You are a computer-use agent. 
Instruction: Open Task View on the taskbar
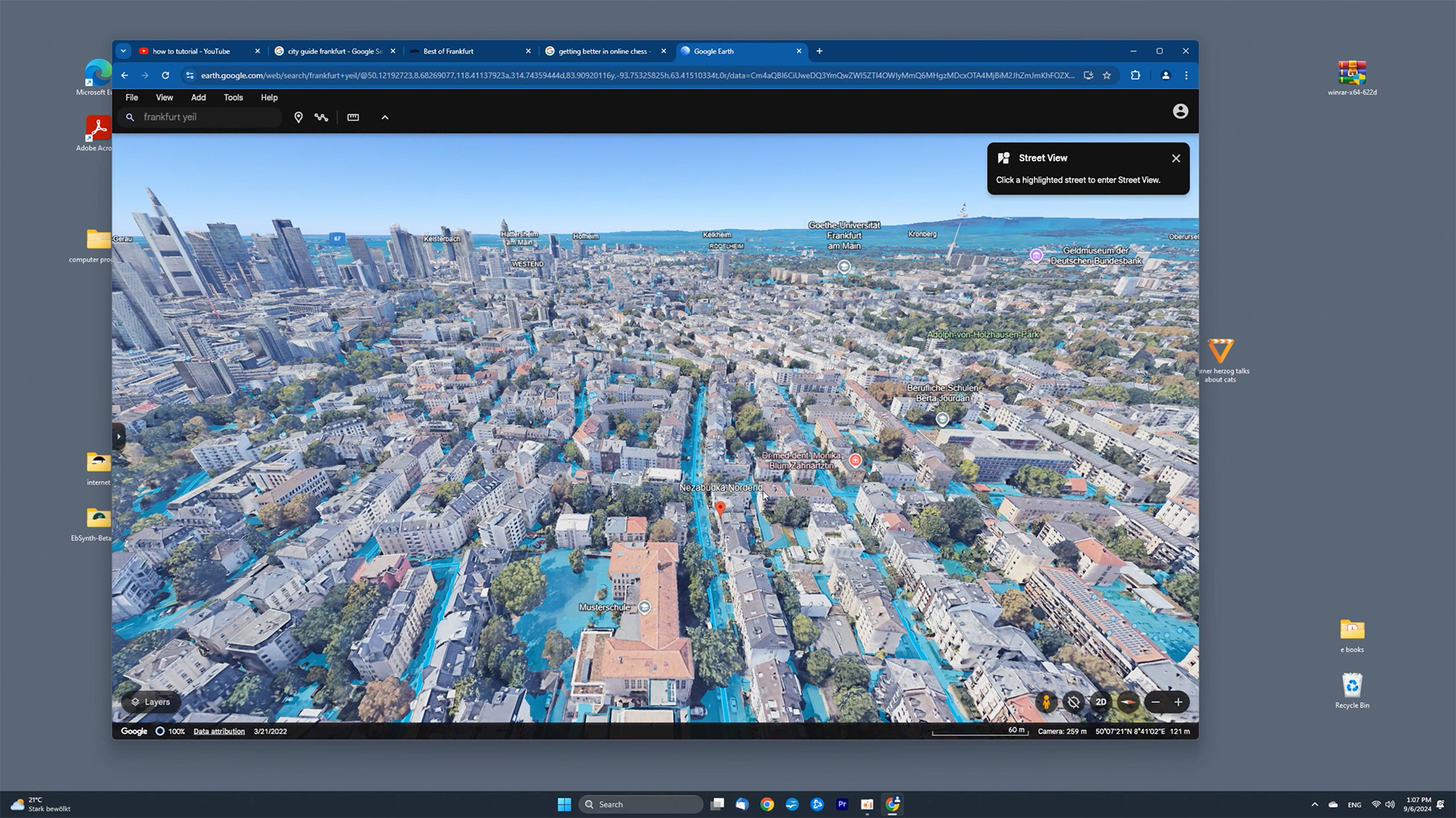point(717,804)
